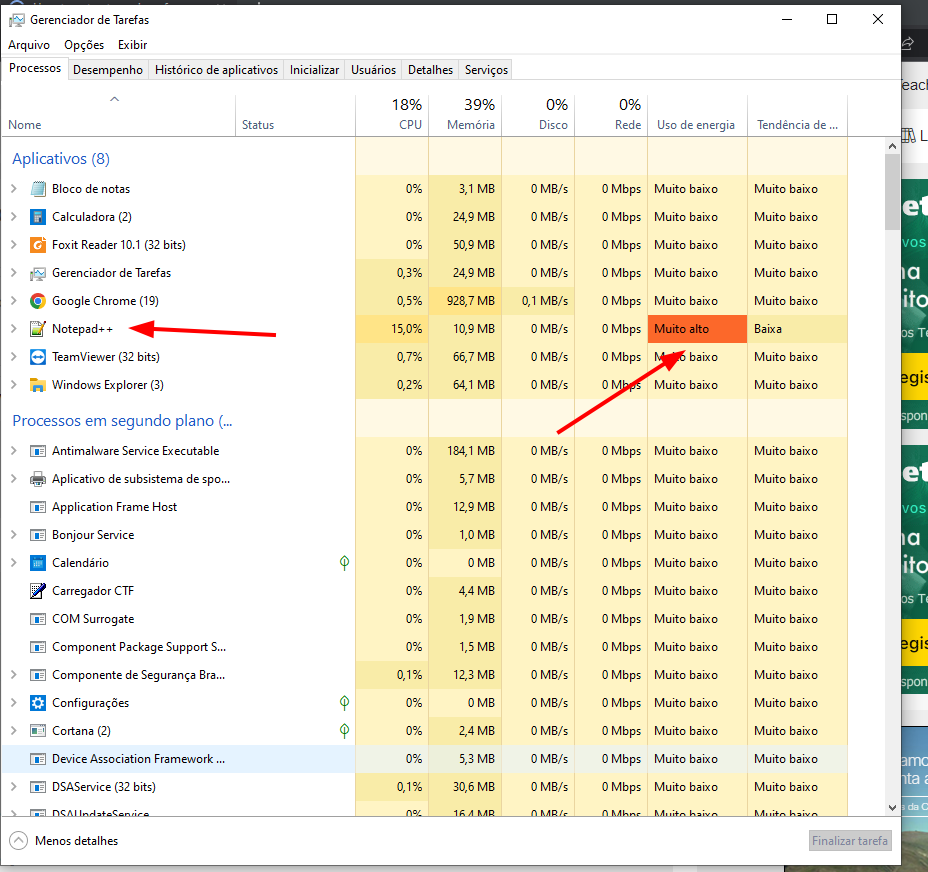Click the TeamViewer blue icon
The image size is (928, 872).
pos(38,357)
